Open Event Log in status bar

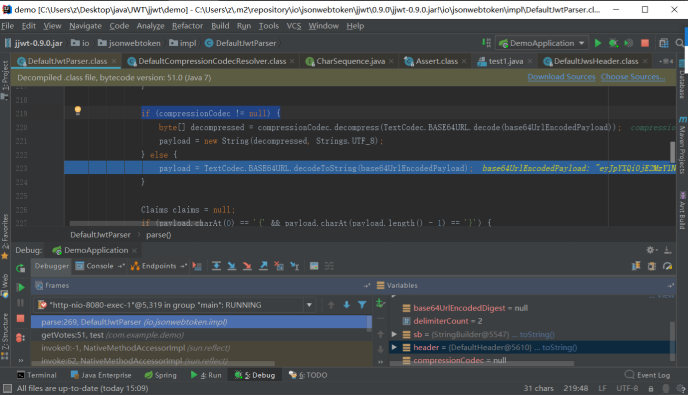point(648,375)
